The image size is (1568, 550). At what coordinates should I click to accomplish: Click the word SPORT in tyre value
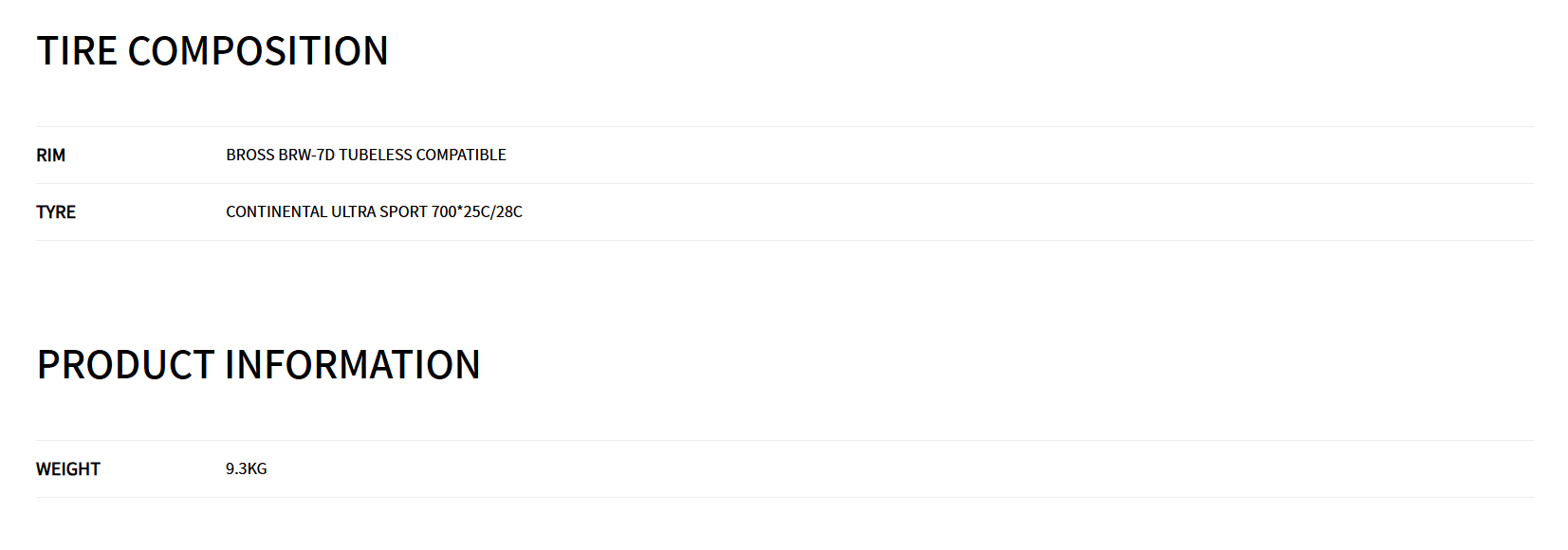coord(403,212)
